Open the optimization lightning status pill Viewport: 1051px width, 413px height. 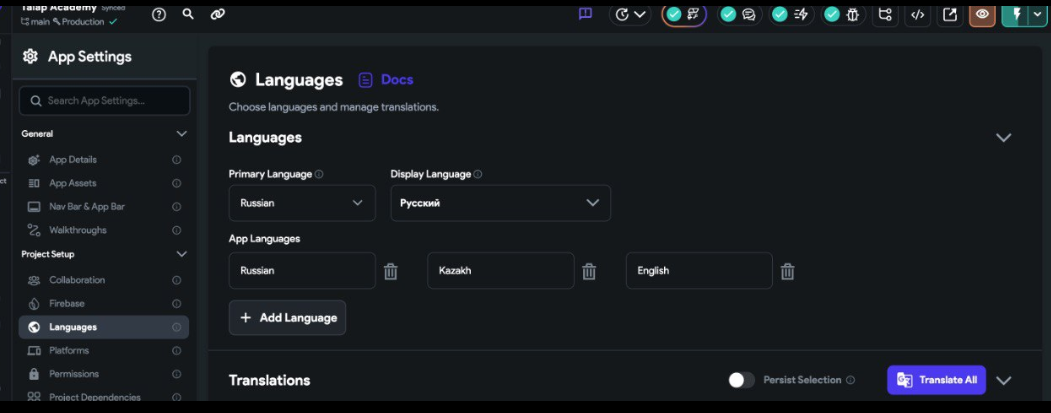click(x=790, y=15)
